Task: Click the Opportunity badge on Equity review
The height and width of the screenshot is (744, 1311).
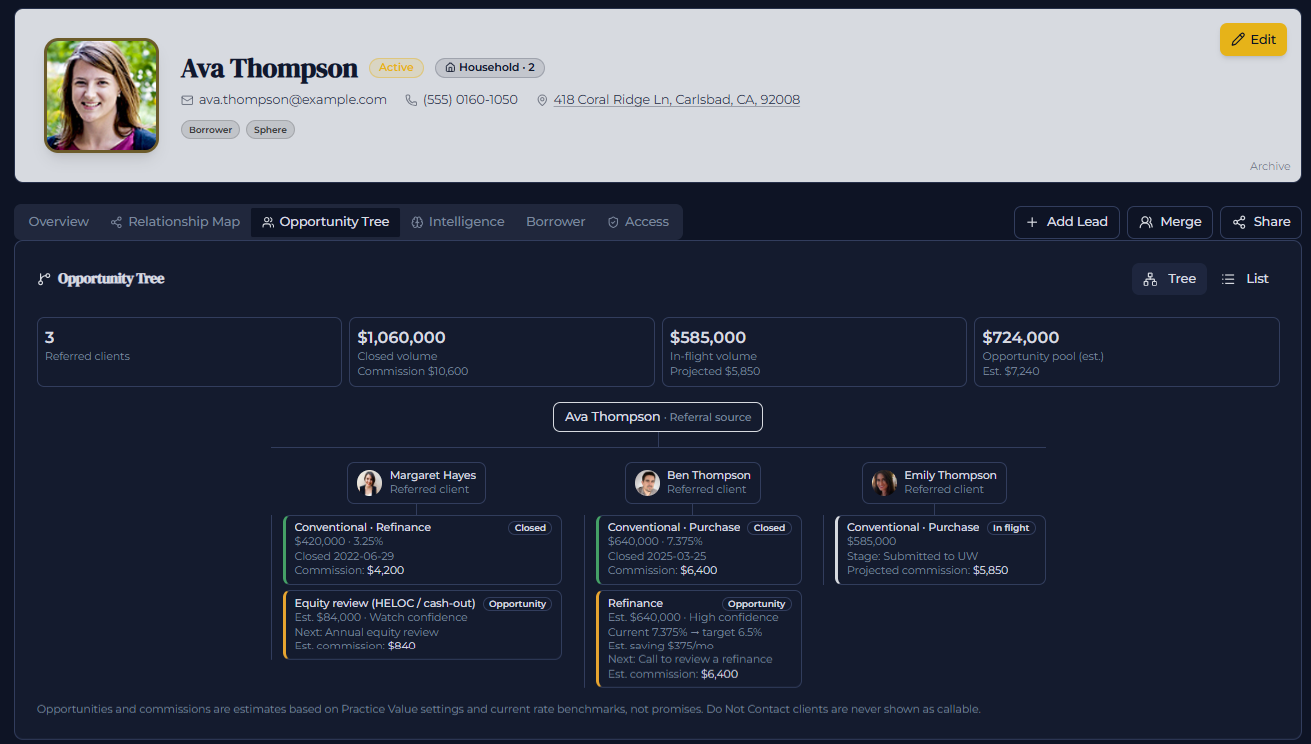Action: click(x=517, y=604)
